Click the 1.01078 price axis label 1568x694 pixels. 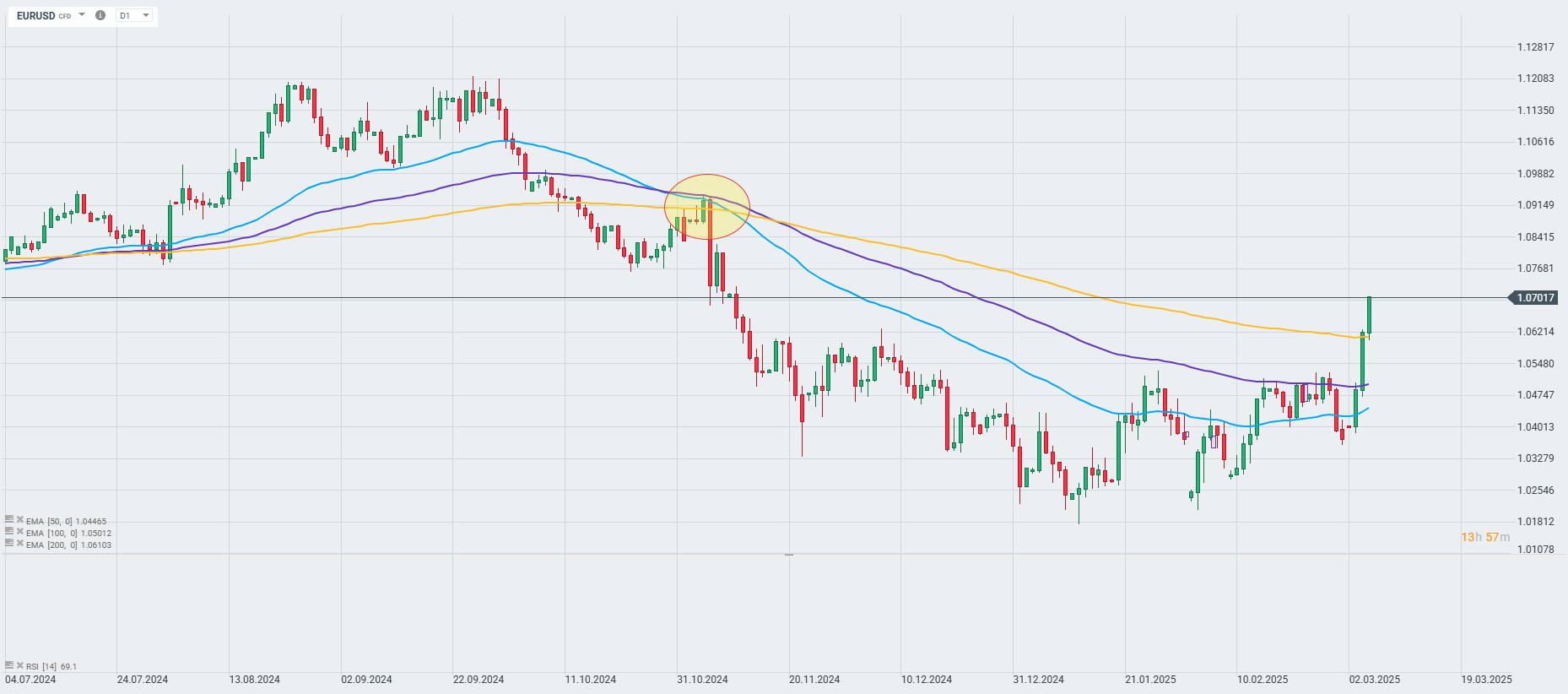point(1536,550)
